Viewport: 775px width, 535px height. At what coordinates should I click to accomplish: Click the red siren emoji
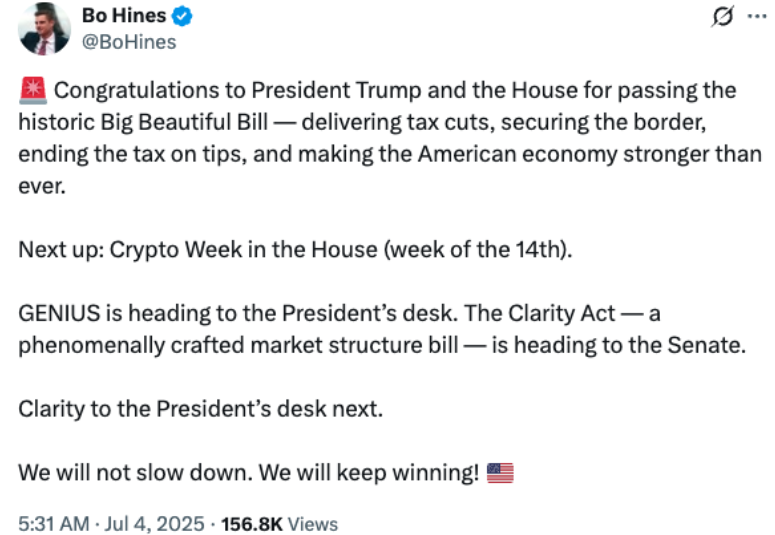pos(31,91)
